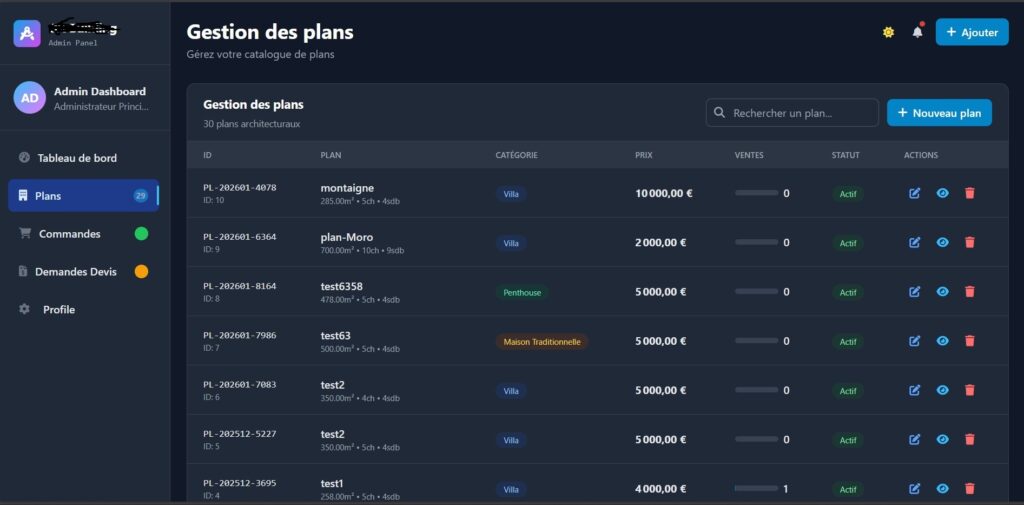View the test6358 plan with the eye icon
The image size is (1024, 505).
(x=942, y=291)
